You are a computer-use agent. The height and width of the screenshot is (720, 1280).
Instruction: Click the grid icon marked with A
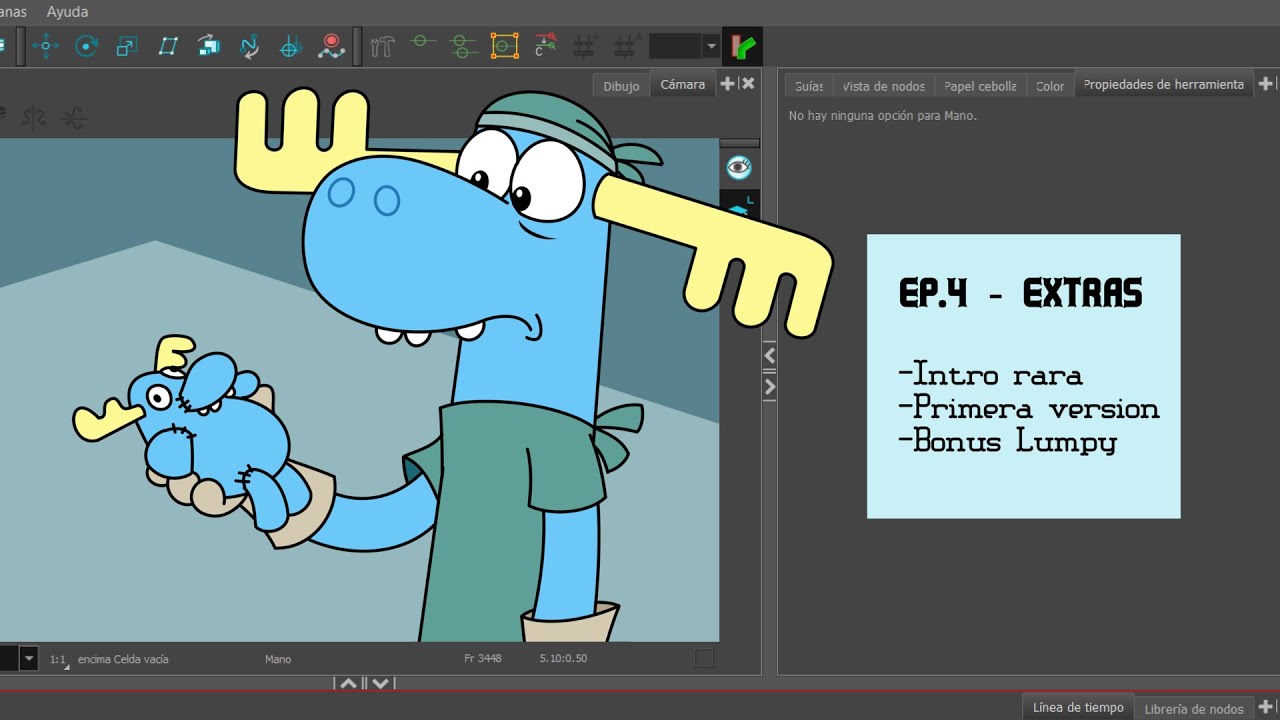(x=627, y=46)
